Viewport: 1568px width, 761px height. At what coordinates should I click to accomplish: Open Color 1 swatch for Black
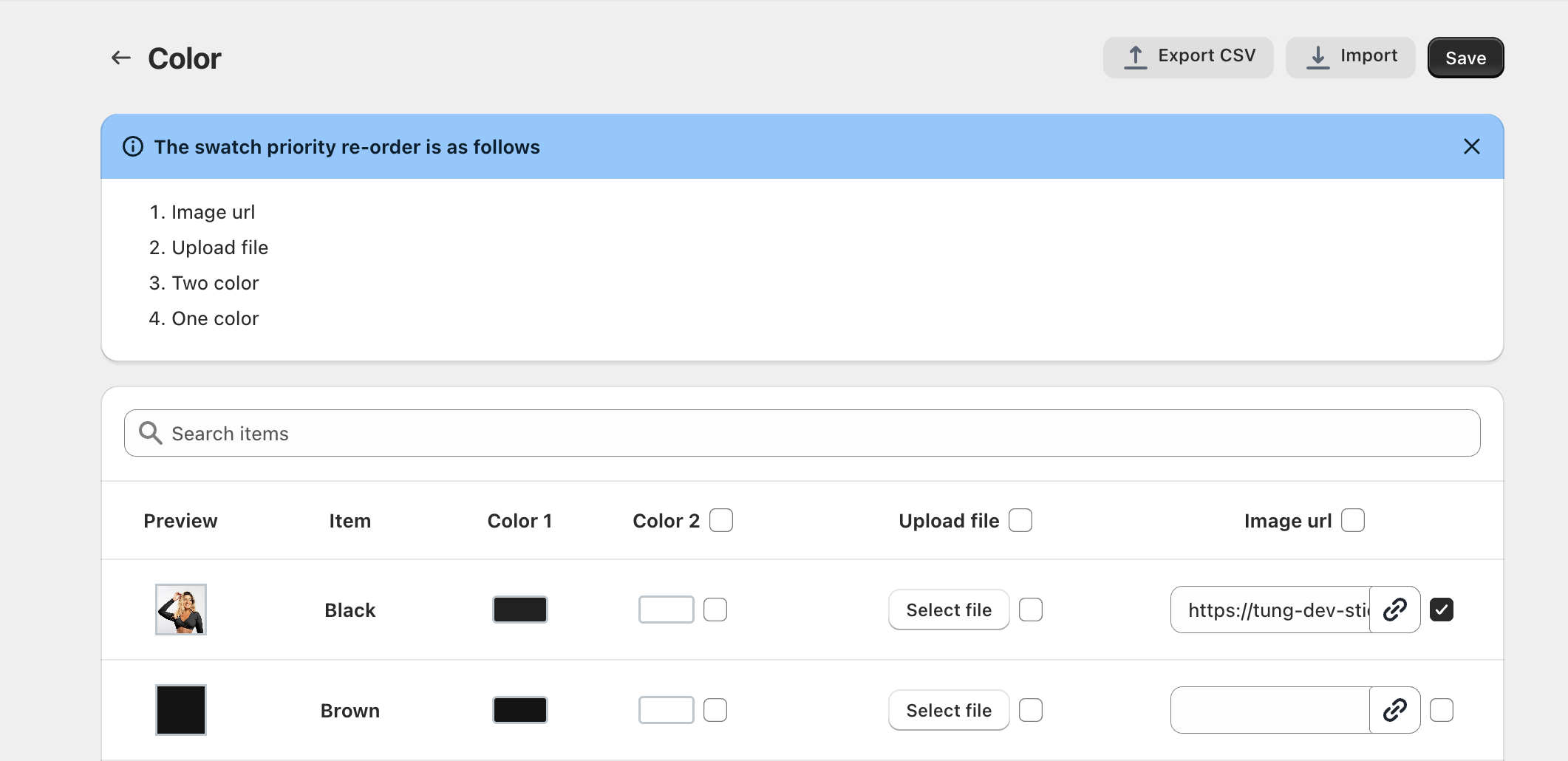pyautogui.click(x=520, y=610)
